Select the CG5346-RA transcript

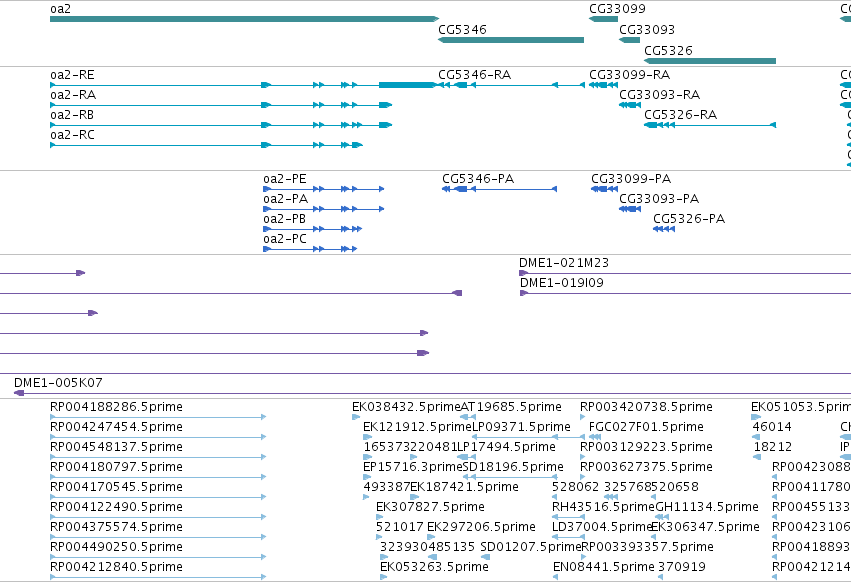[511, 85]
